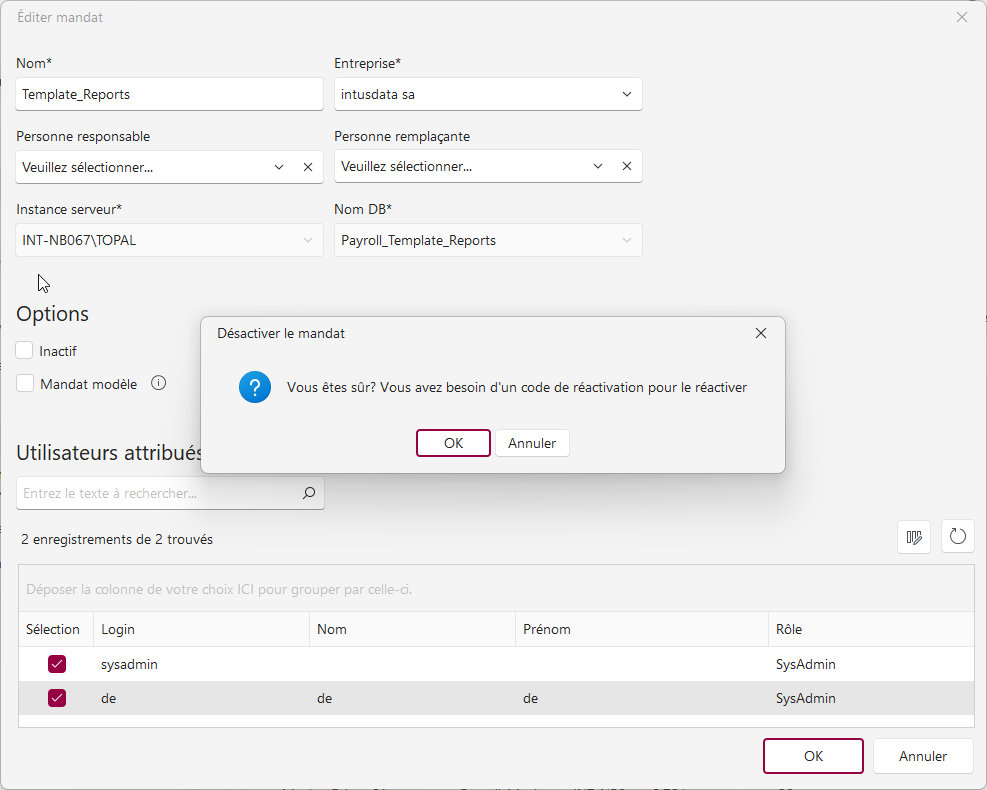
Task: Click the info icon beside Mandat modèle
Action: point(158,383)
